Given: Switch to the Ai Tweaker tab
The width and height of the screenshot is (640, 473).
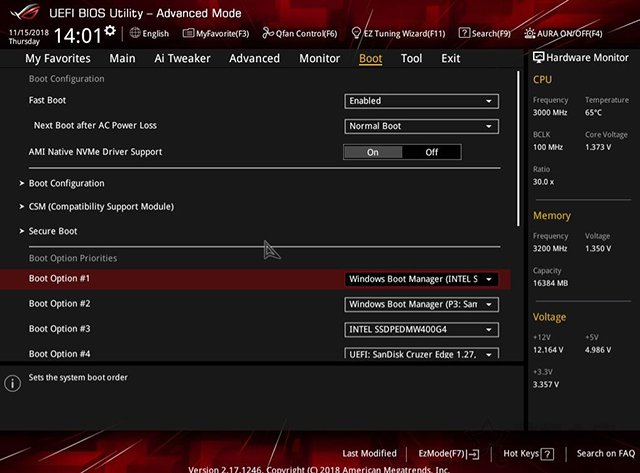Looking at the screenshot, I should pos(182,58).
